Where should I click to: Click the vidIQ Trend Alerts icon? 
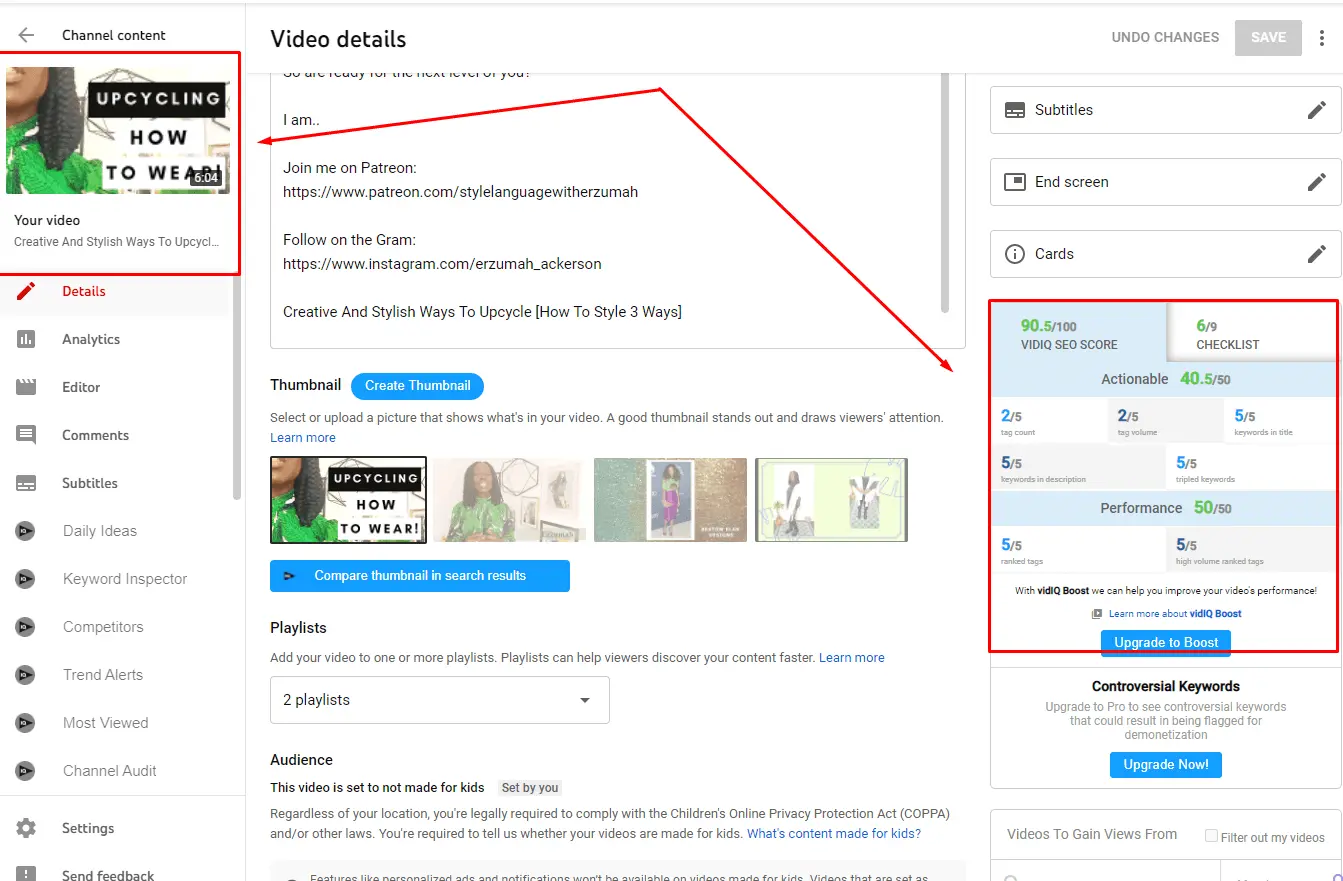pyautogui.click(x=25, y=675)
